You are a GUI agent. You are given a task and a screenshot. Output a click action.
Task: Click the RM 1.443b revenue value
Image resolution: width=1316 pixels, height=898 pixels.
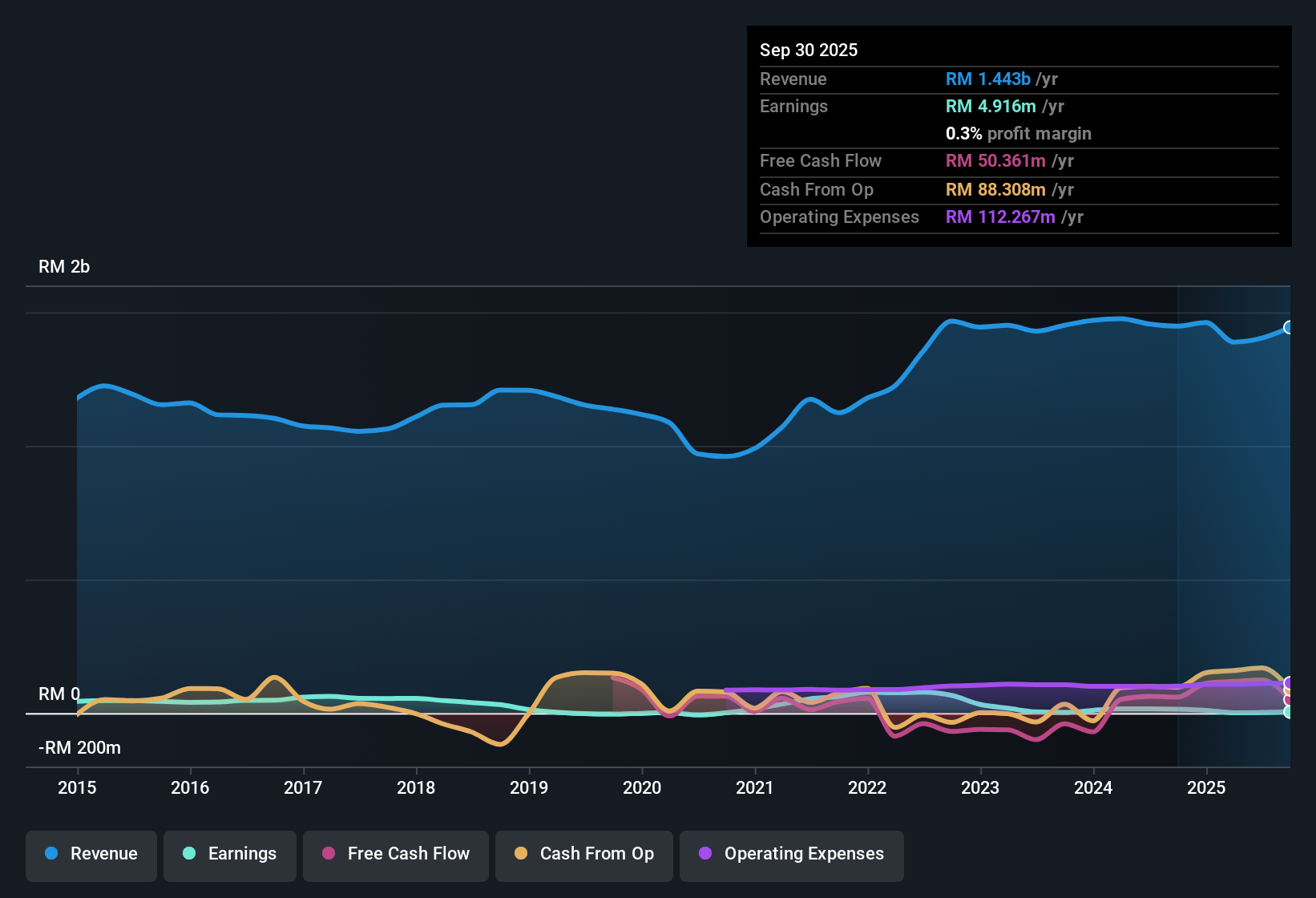pyautogui.click(x=987, y=79)
